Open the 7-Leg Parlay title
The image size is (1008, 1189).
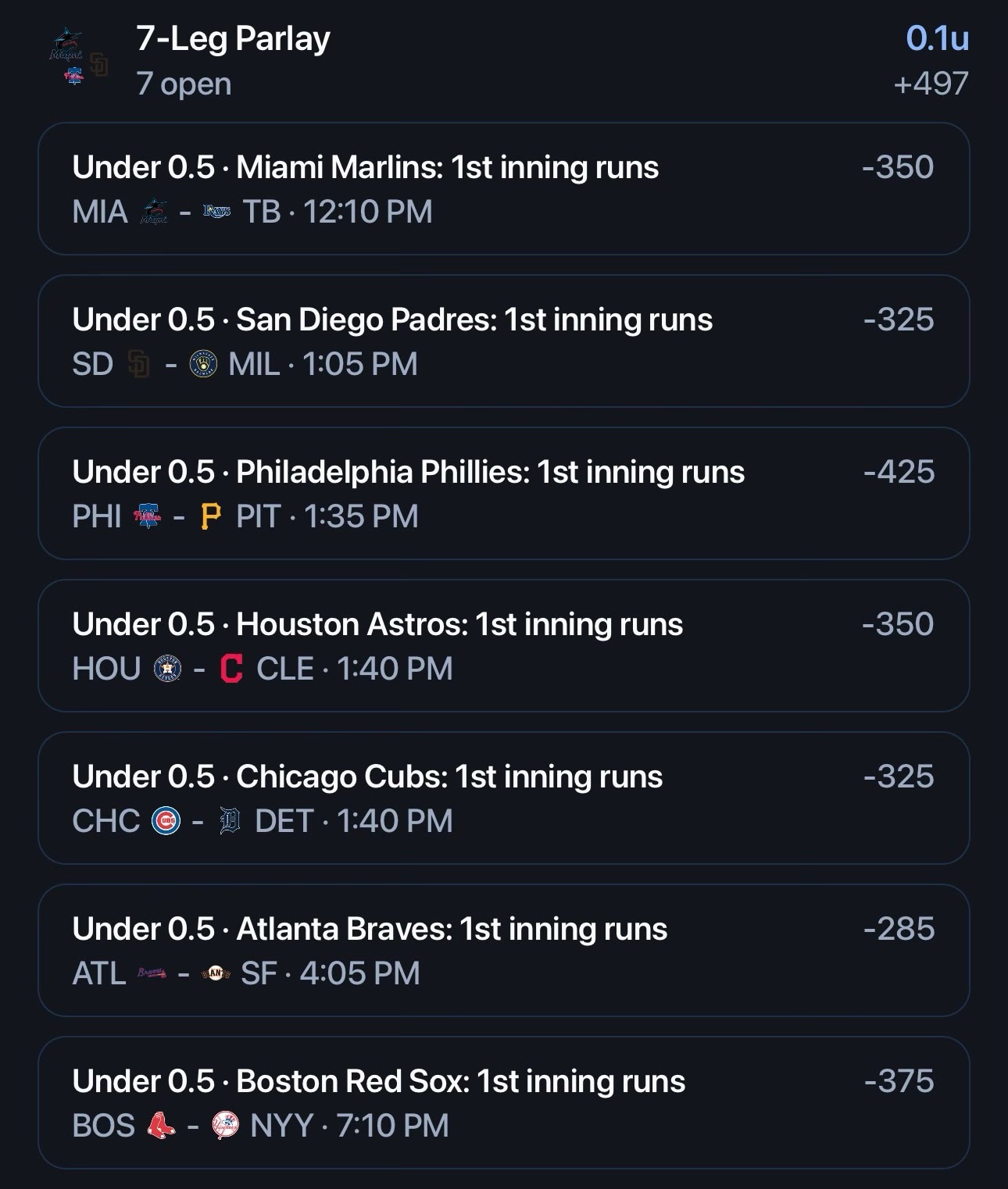click(x=233, y=38)
